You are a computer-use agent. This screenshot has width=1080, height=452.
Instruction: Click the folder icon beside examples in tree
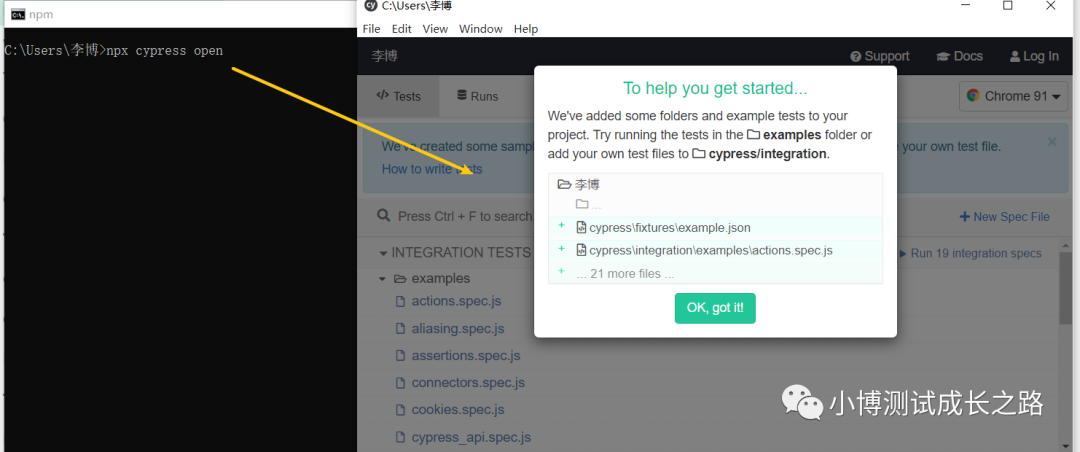tap(399, 279)
